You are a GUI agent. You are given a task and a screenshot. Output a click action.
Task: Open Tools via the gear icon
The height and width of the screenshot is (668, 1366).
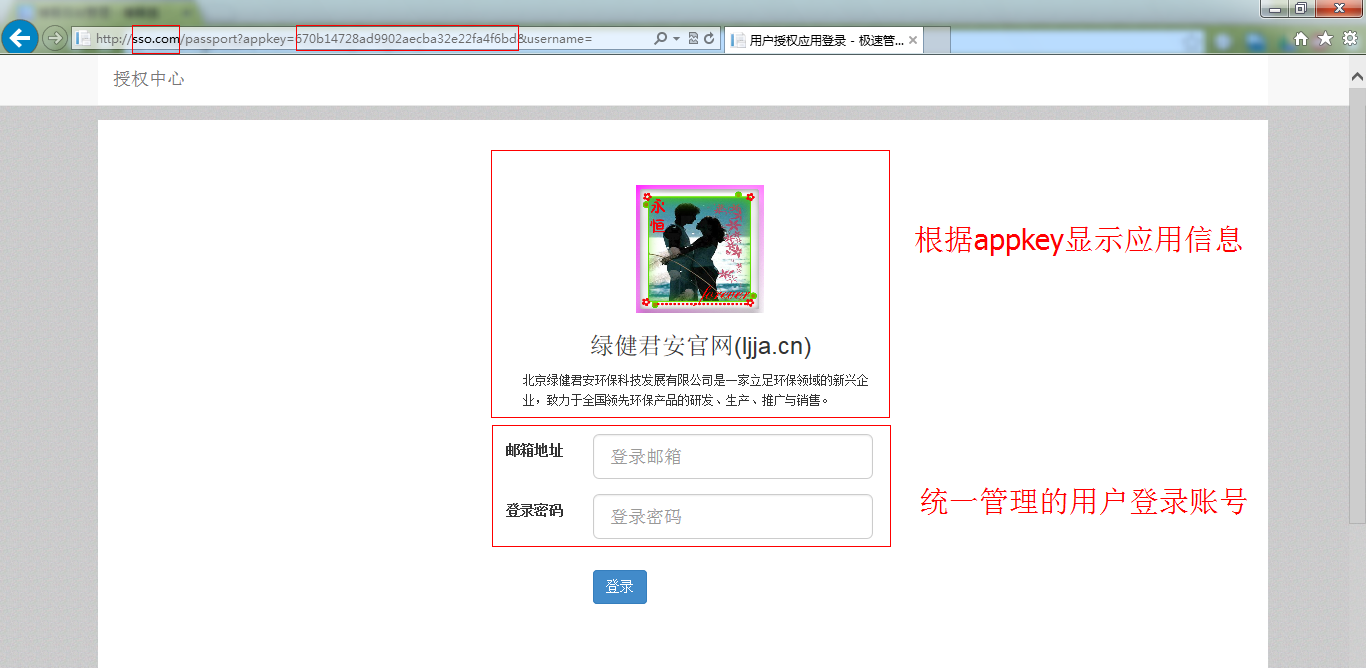click(x=1348, y=38)
